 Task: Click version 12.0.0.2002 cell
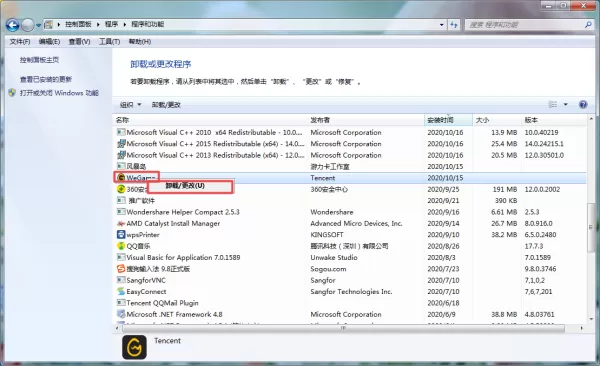542,190
